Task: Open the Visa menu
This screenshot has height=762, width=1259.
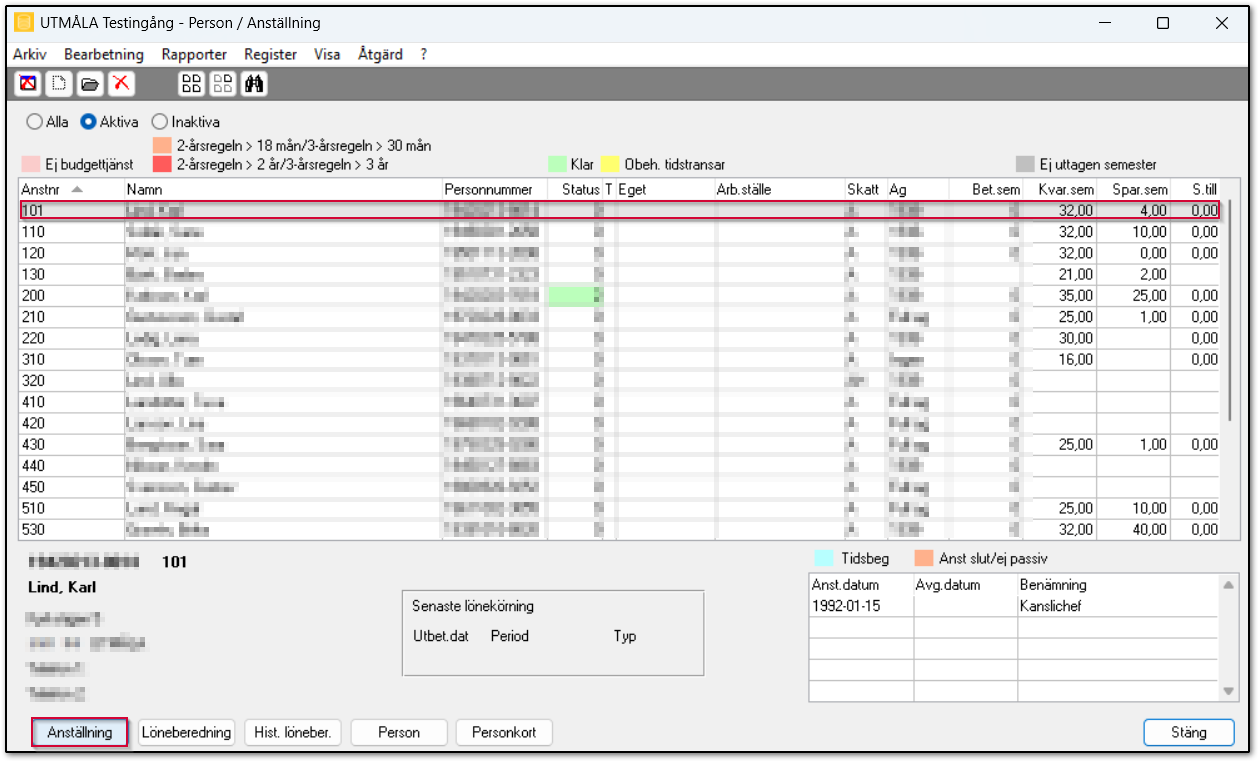Action: point(327,55)
